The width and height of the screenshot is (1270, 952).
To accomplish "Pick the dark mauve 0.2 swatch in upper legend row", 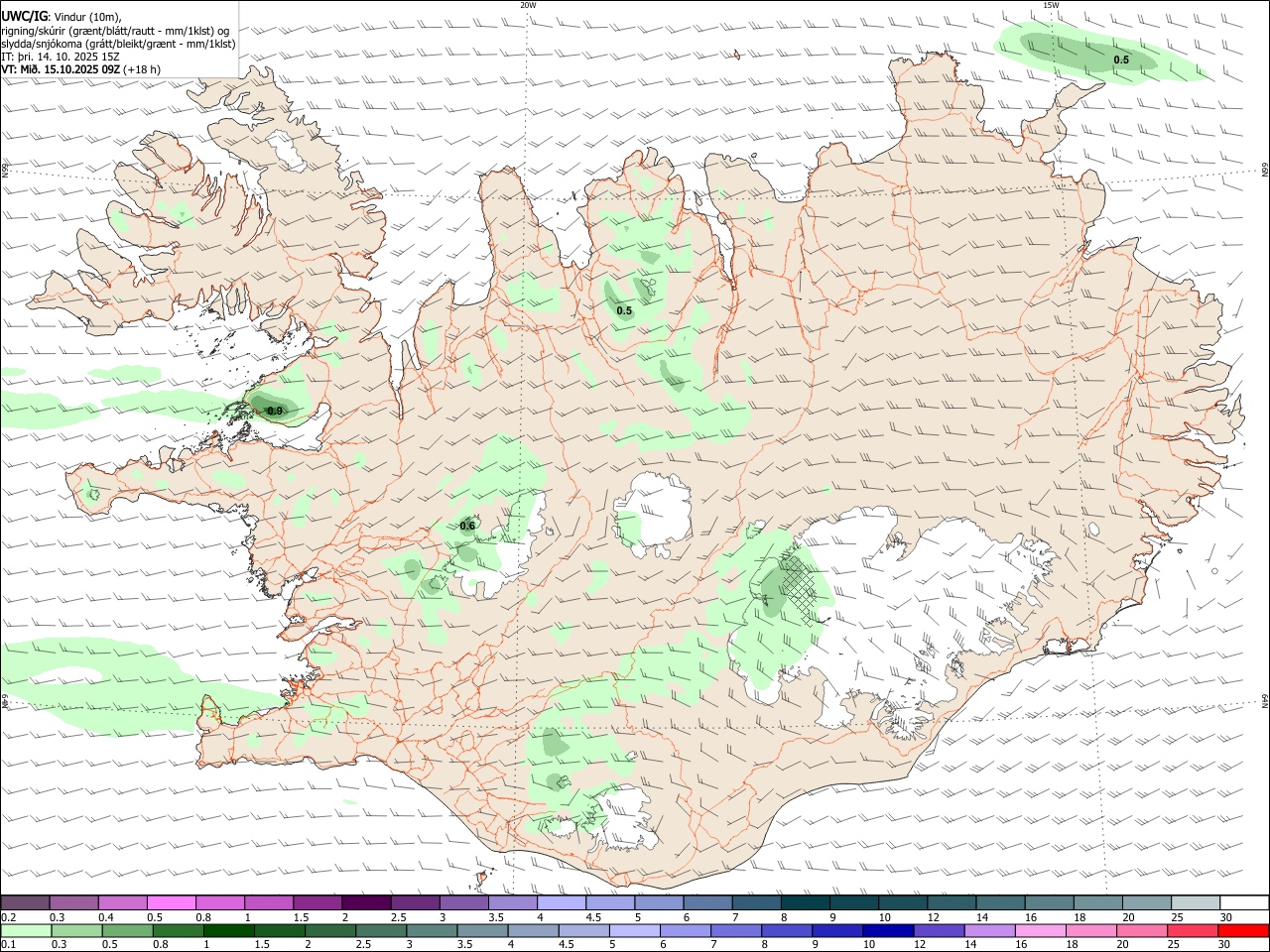I will (x=25, y=903).
